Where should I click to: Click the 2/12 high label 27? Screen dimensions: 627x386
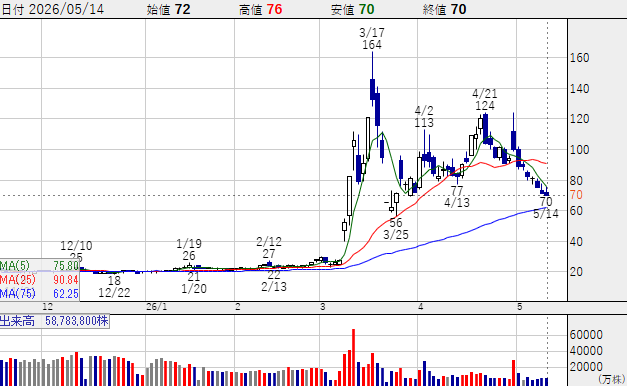pos(269,254)
